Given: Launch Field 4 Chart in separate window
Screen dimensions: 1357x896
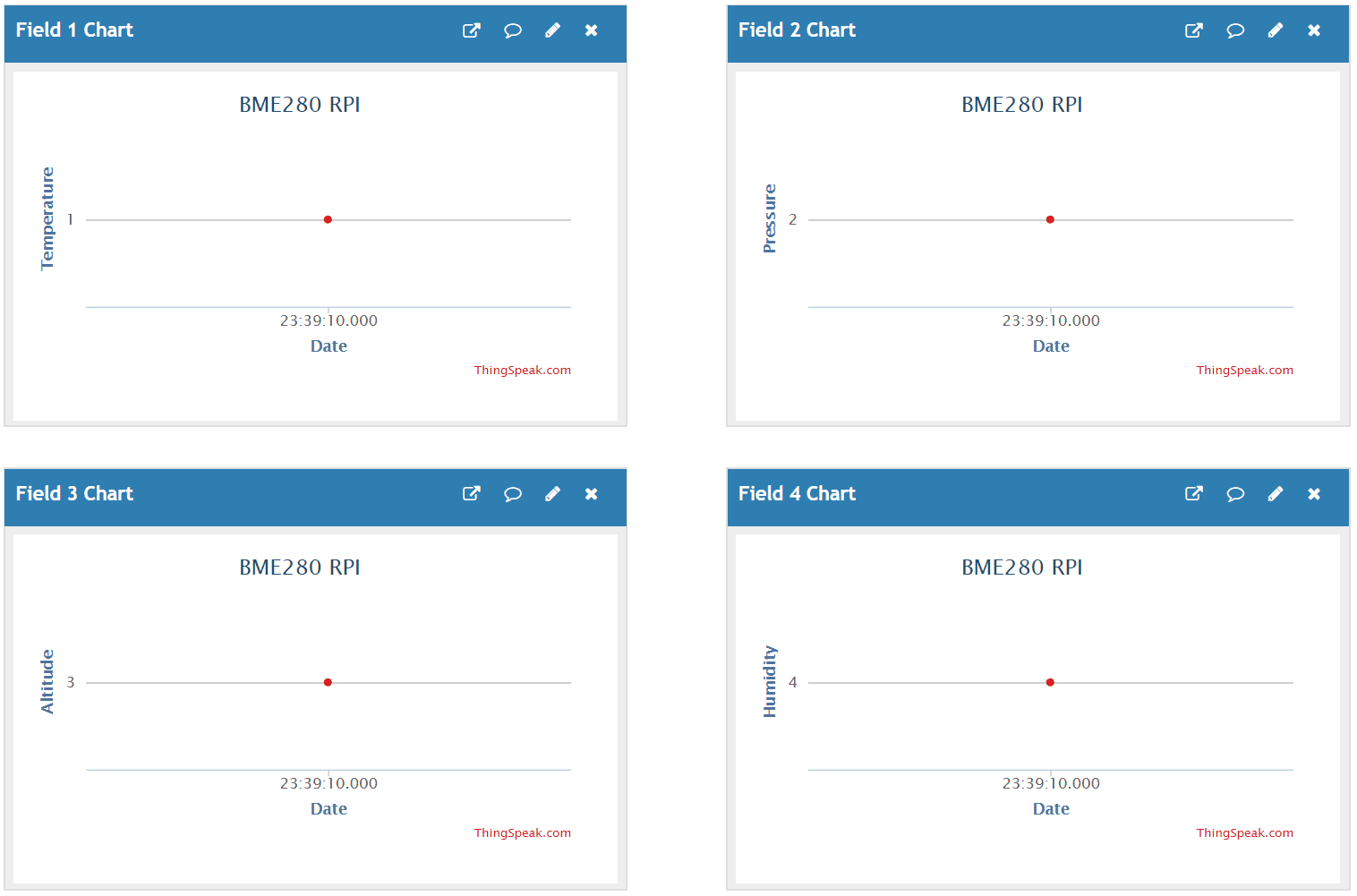Looking at the screenshot, I should click(1193, 493).
